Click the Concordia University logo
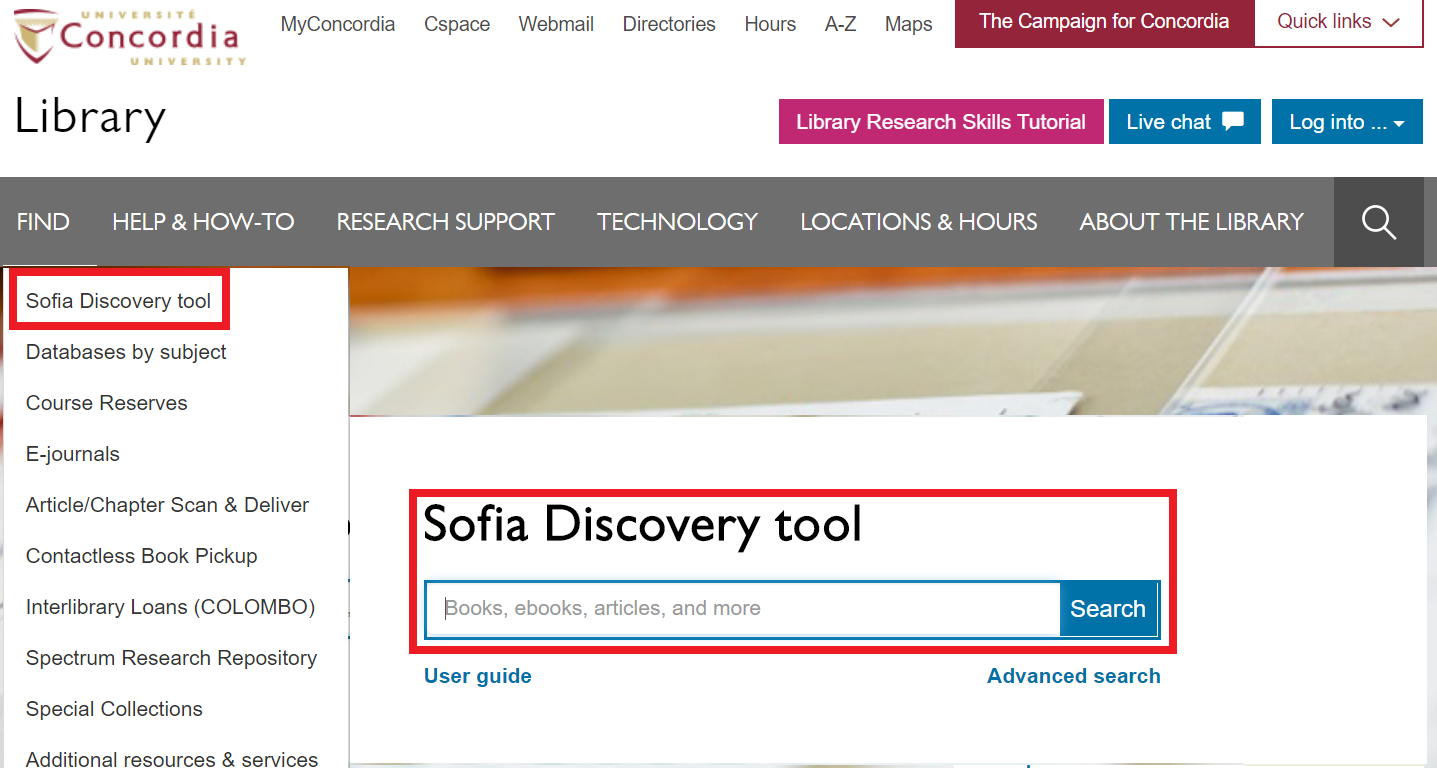Screen dimensions: 1437x768 pos(130,37)
